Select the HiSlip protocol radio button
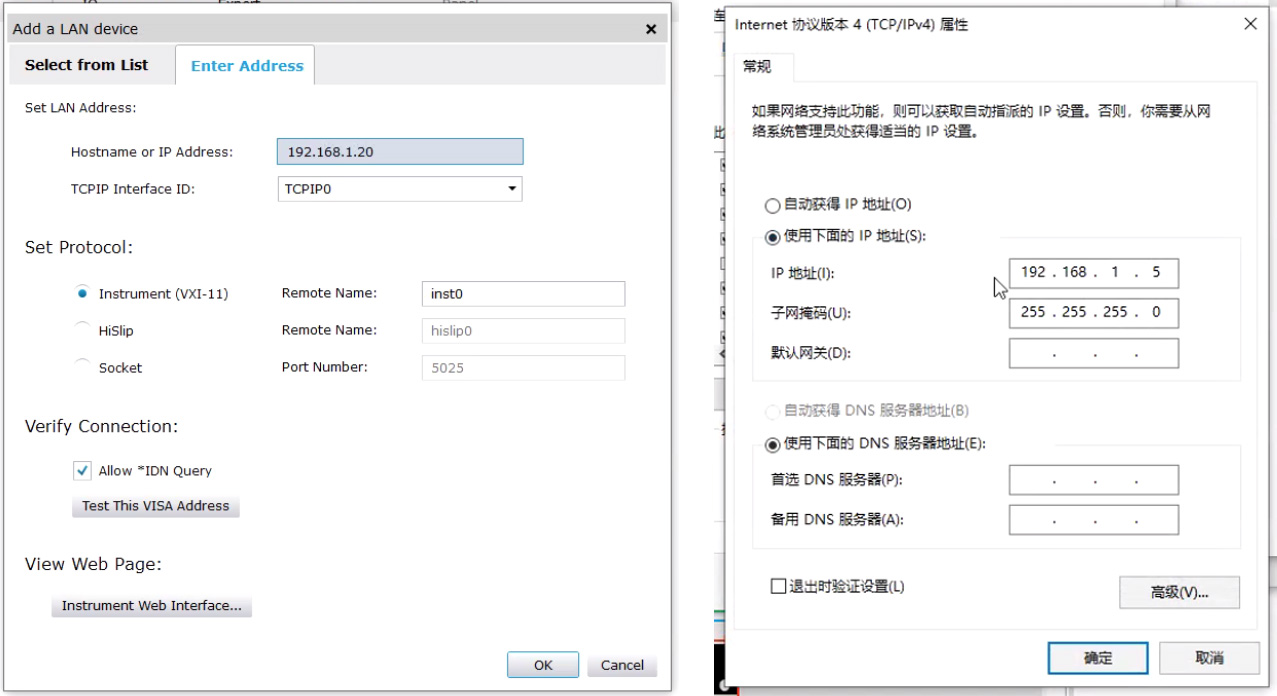Viewport: 1277px width, 696px height. 83,330
